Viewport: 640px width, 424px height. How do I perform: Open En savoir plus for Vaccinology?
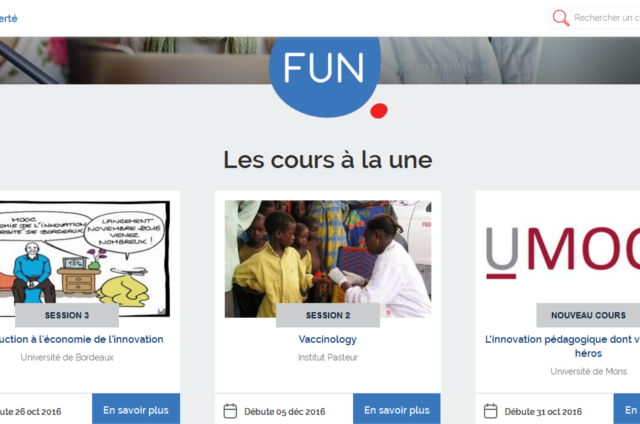click(397, 409)
